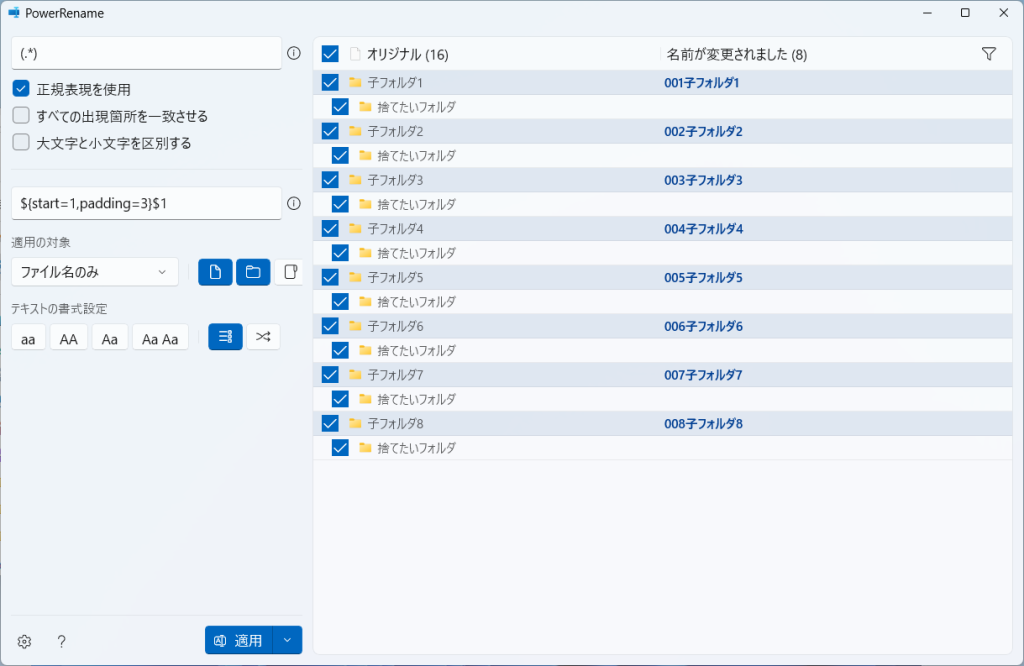The width and height of the screenshot is (1024, 666).
Task: Select the AA uppercase format button
Action: 69,339
